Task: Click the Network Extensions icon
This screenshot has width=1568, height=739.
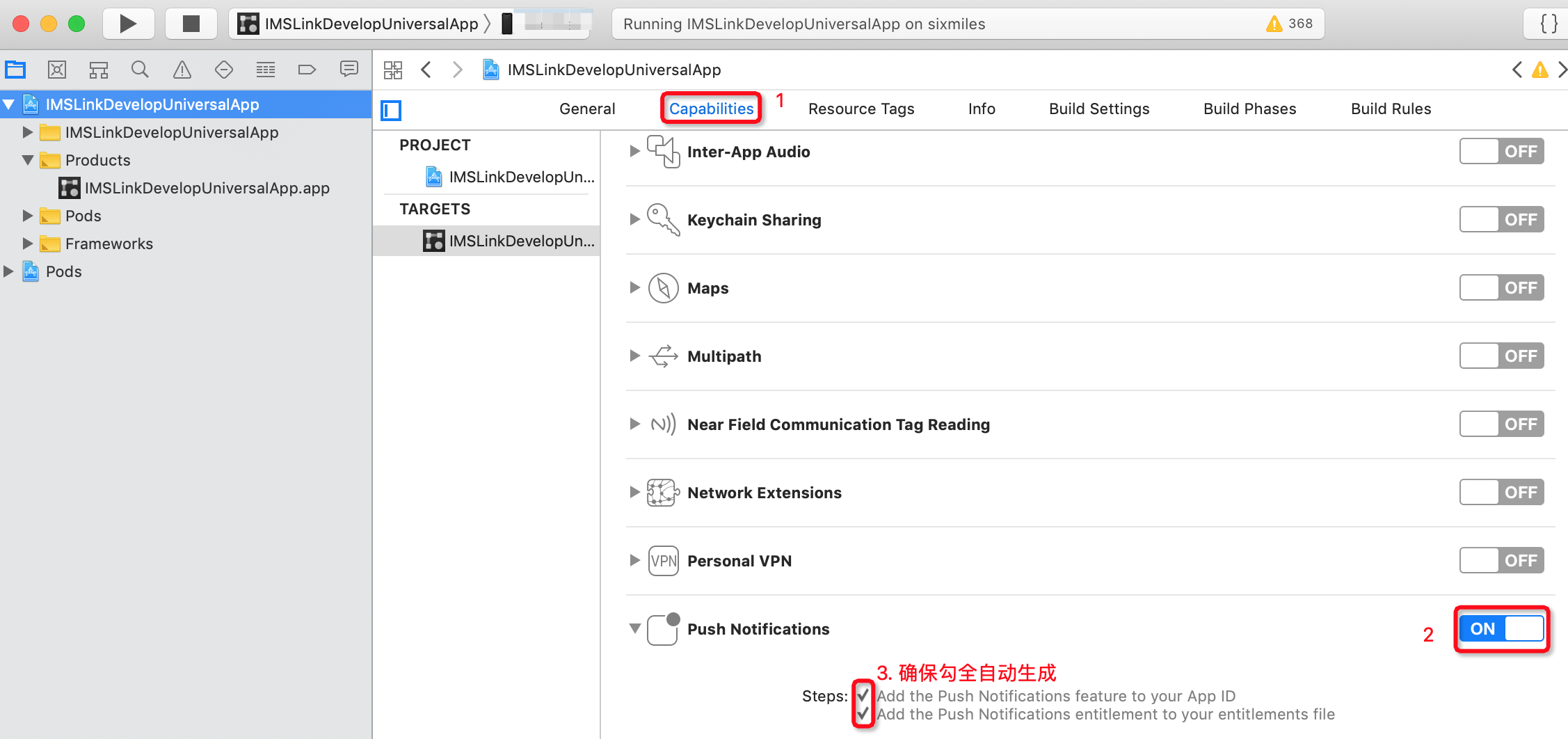Action: [664, 493]
